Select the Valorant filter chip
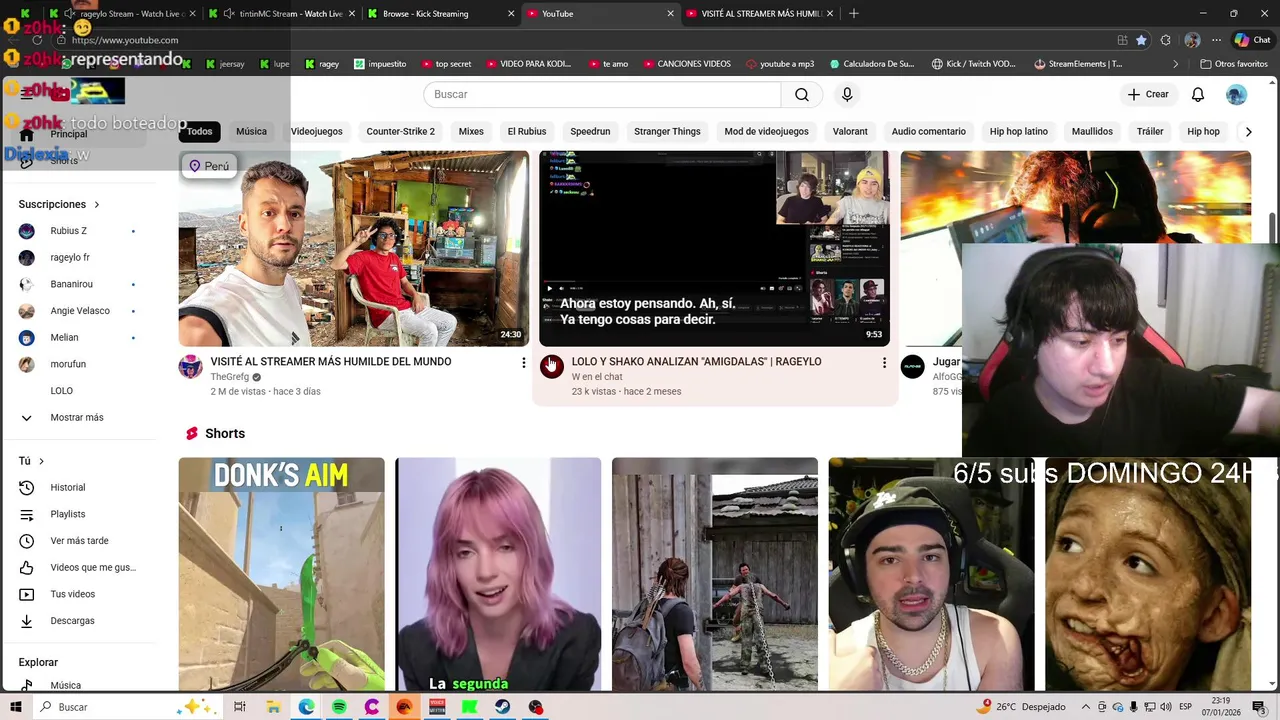The image size is (1280, 720). tap(850, 131)
